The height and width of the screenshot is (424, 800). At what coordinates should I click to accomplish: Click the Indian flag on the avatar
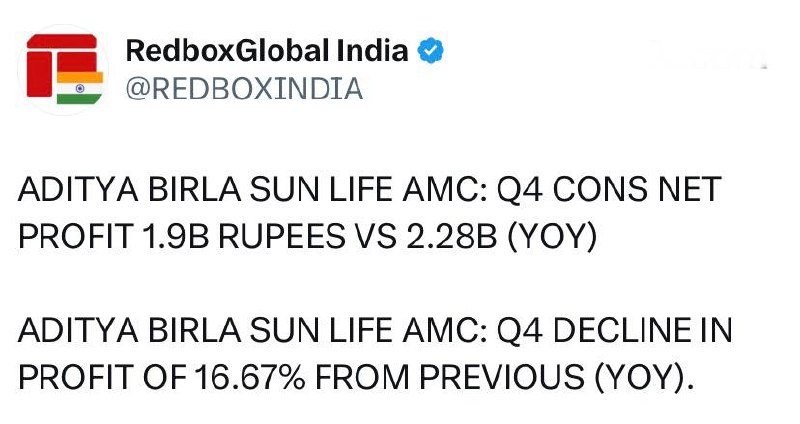tap(80, 87)
